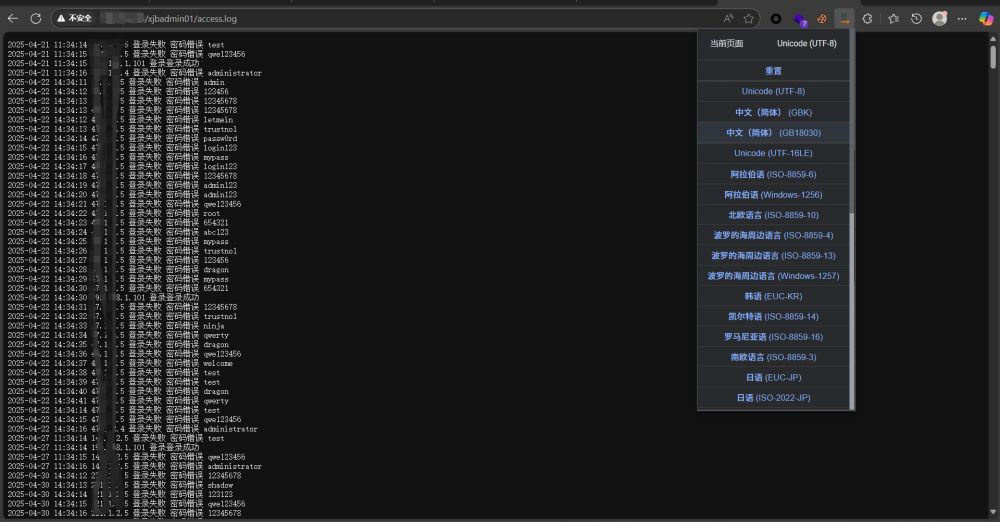
Task: Click the URL address bar field
Action: (x=400, y=18)
